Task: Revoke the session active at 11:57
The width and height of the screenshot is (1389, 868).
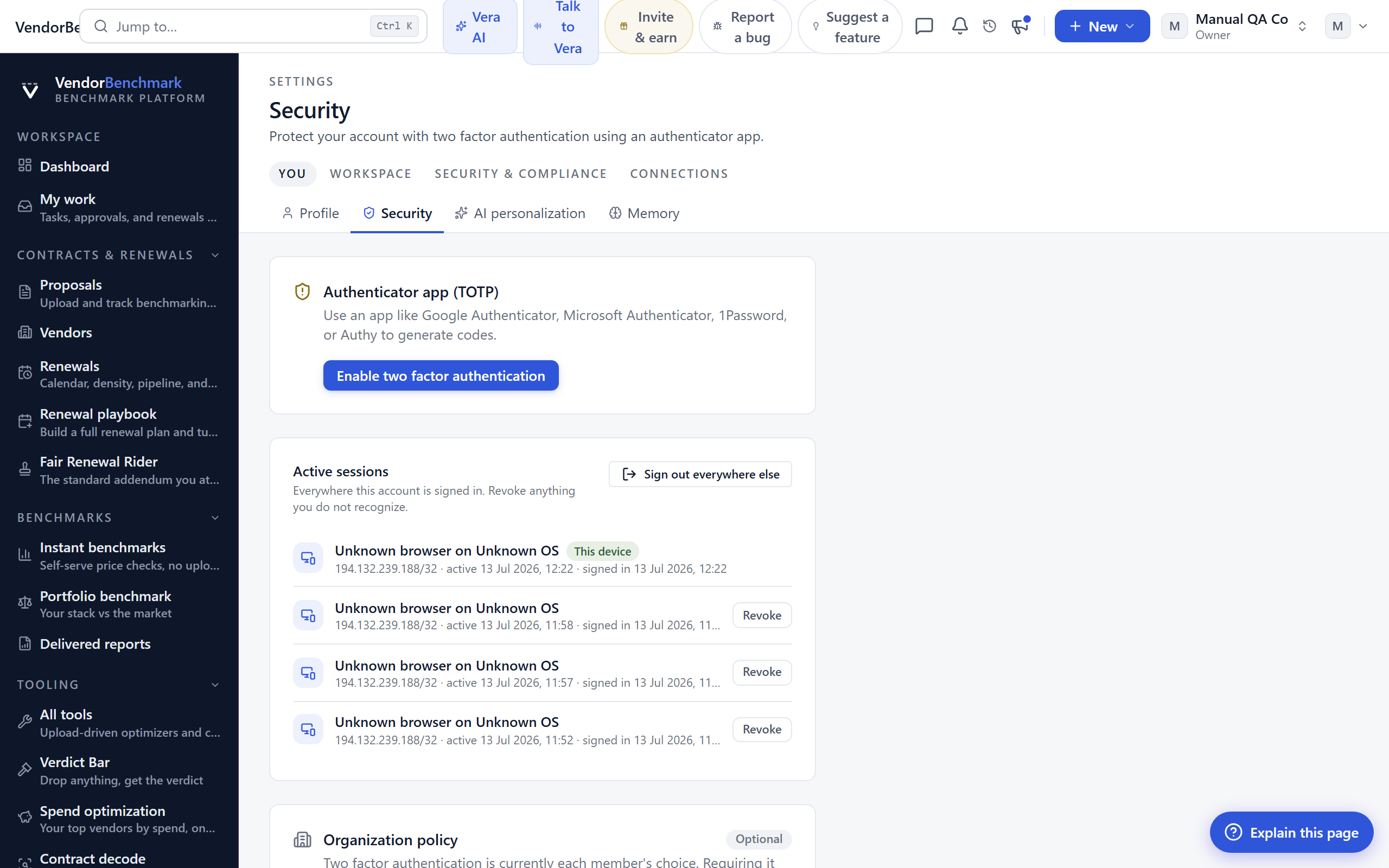Action: [762, 672]
